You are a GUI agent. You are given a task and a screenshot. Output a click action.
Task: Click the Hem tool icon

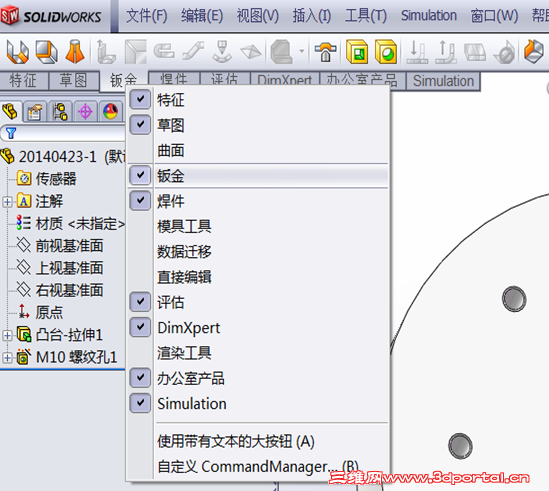[x=164, y=51]
